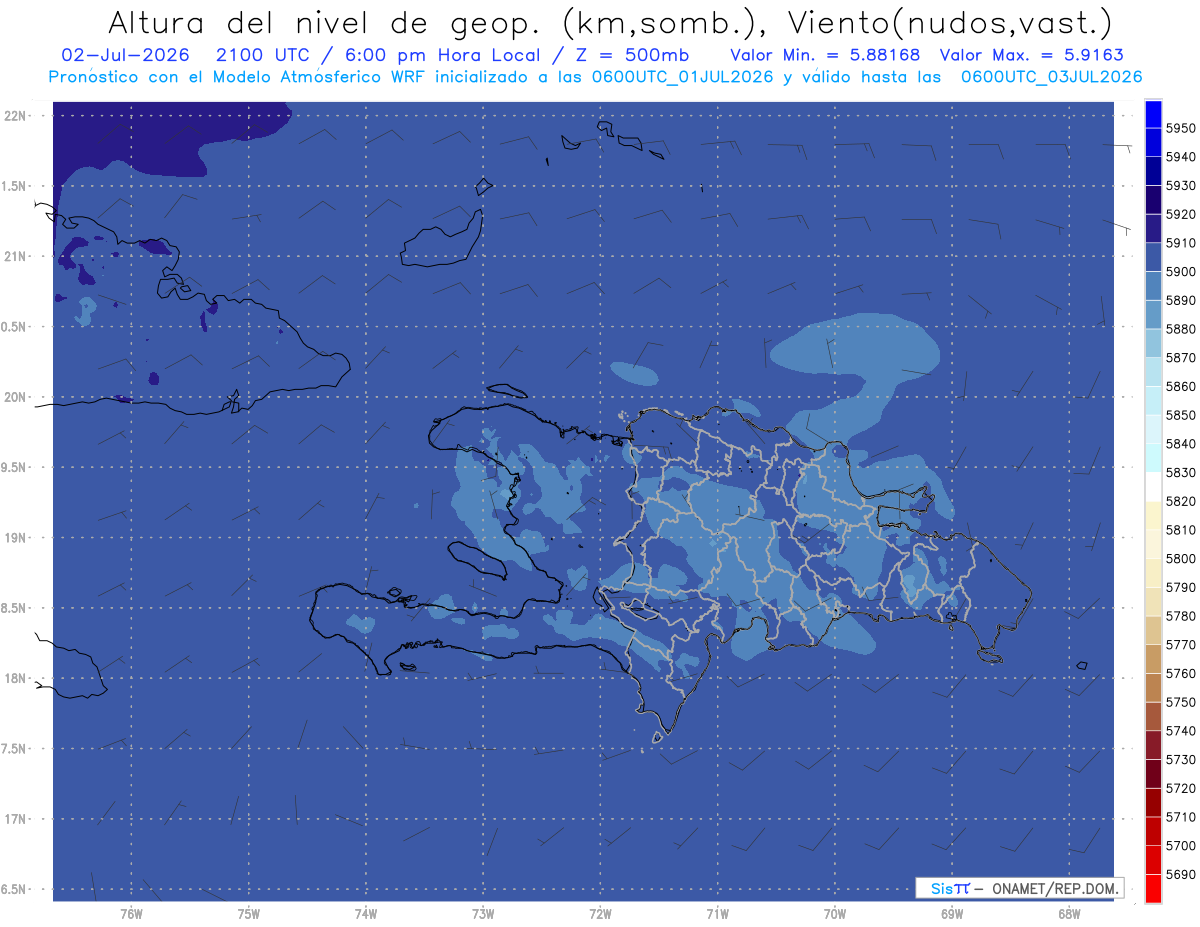Click the latitude label '18N'

16,679
